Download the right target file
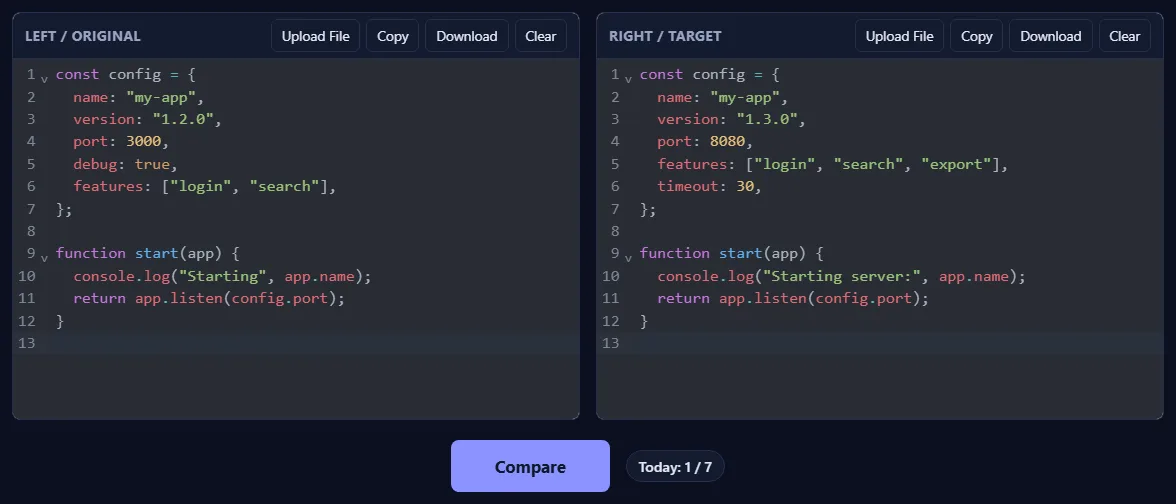The width and height of the screenshot is (1176, 504). 1050,36
